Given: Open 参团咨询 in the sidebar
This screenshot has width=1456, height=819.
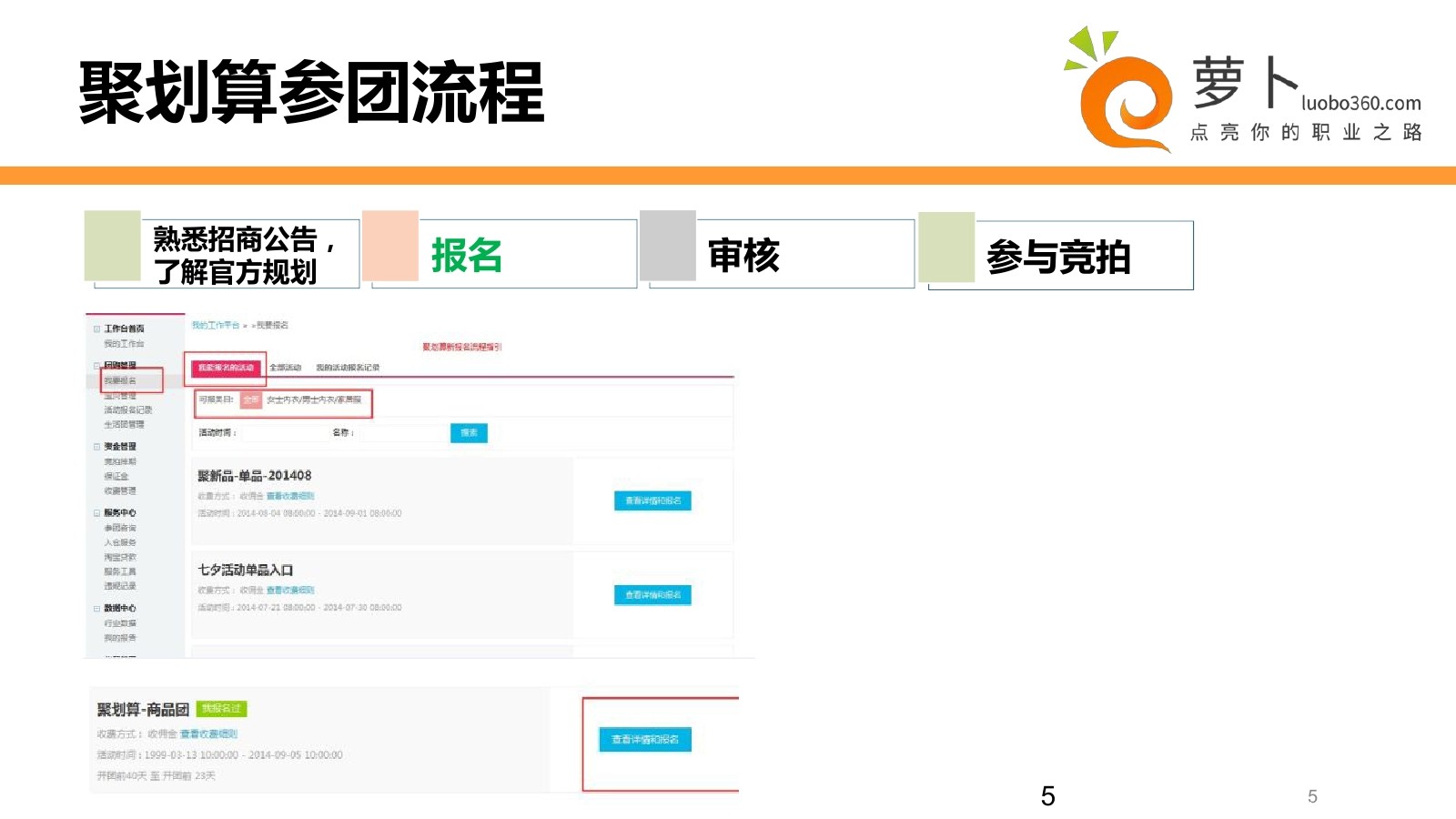Looking at the screenshot, I should 120,528.
